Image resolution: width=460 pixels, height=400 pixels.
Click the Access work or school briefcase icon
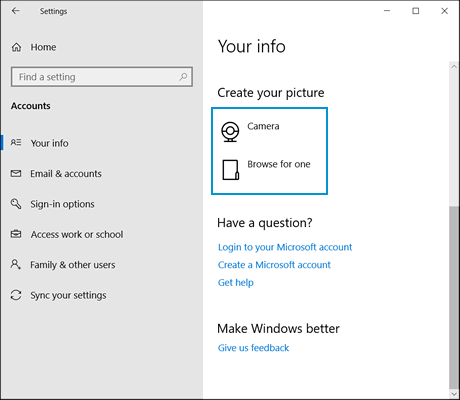click(x=16, y=234)
